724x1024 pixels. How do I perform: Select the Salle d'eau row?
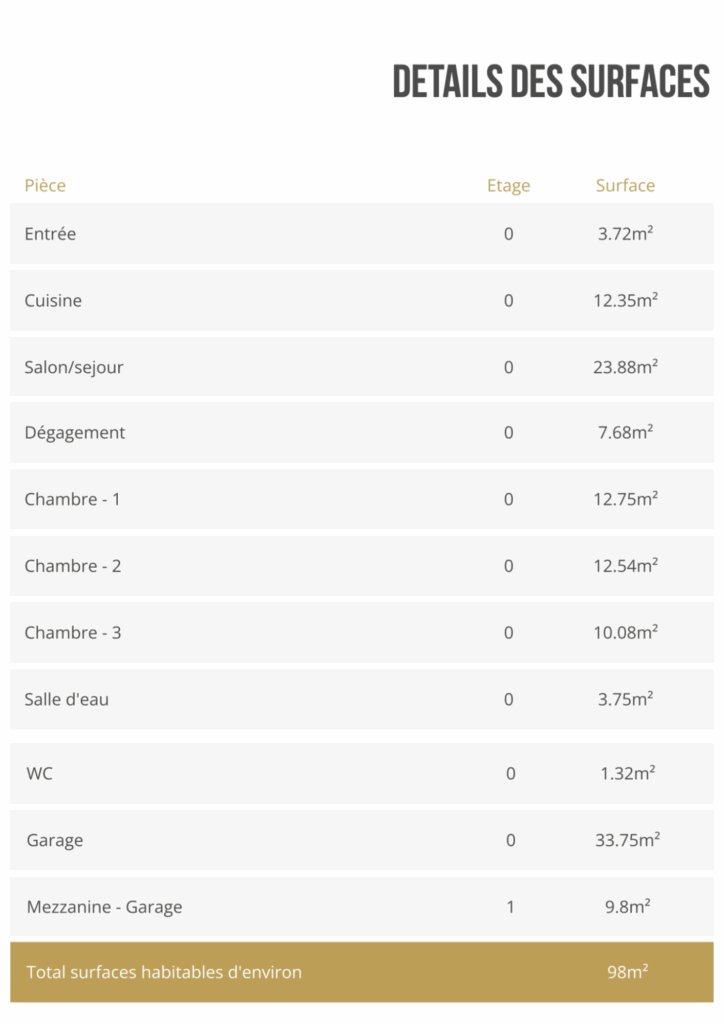tap(362, 699)
